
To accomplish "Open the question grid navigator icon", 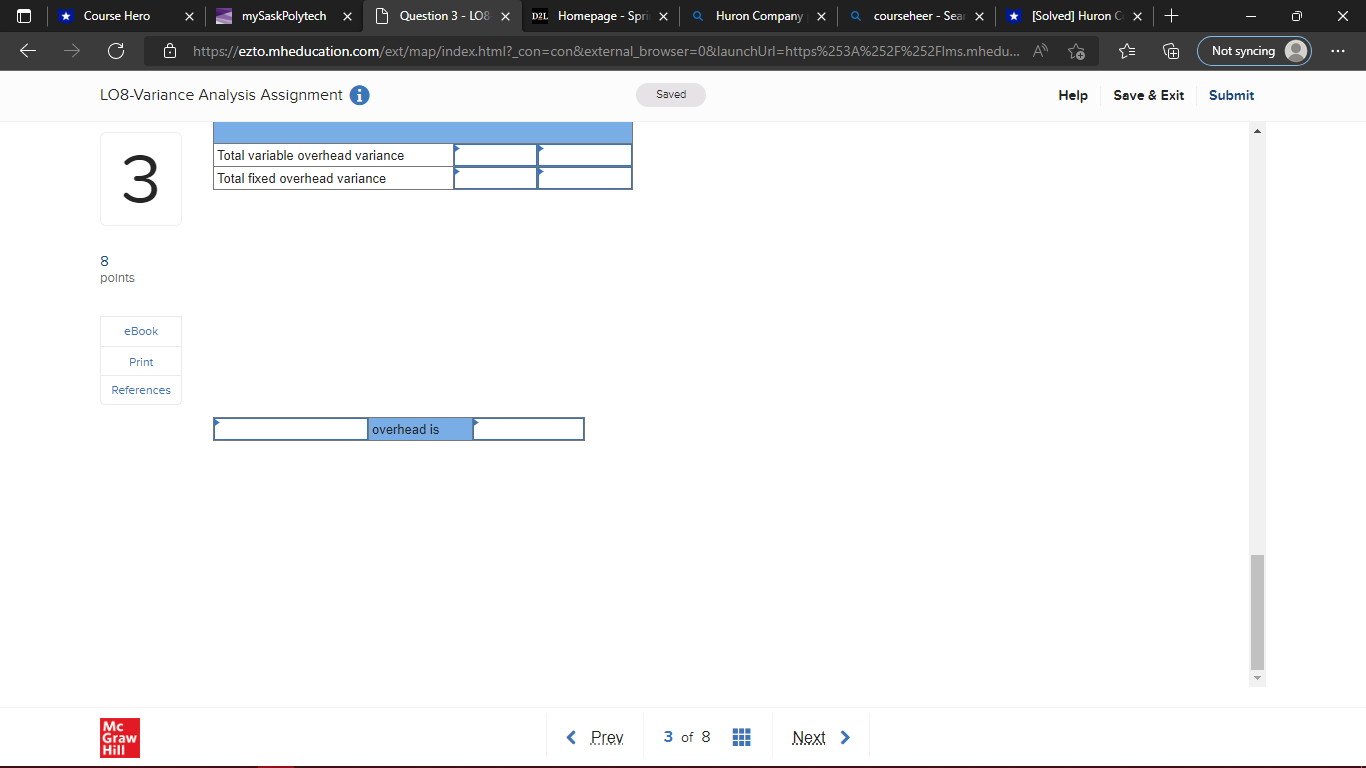I will pyautogui.click(x=741, y=738).
